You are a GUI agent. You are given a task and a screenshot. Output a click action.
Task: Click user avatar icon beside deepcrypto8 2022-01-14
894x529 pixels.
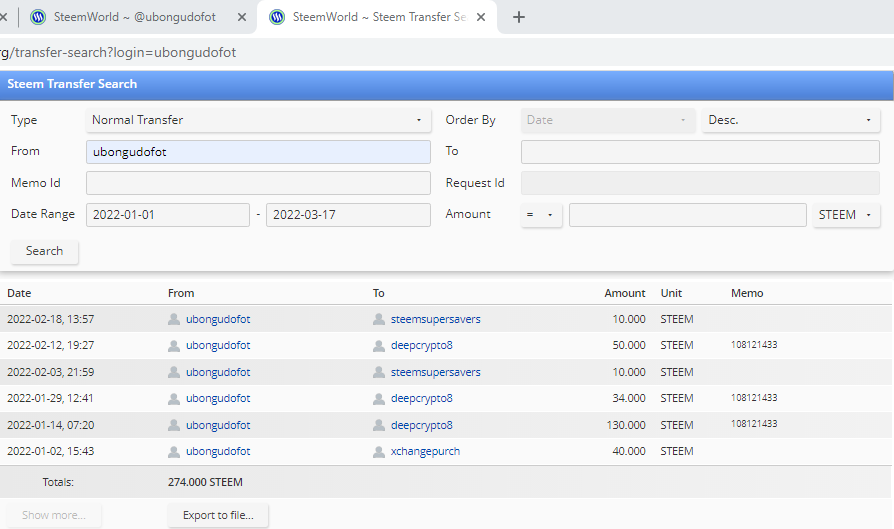[379, 425]
